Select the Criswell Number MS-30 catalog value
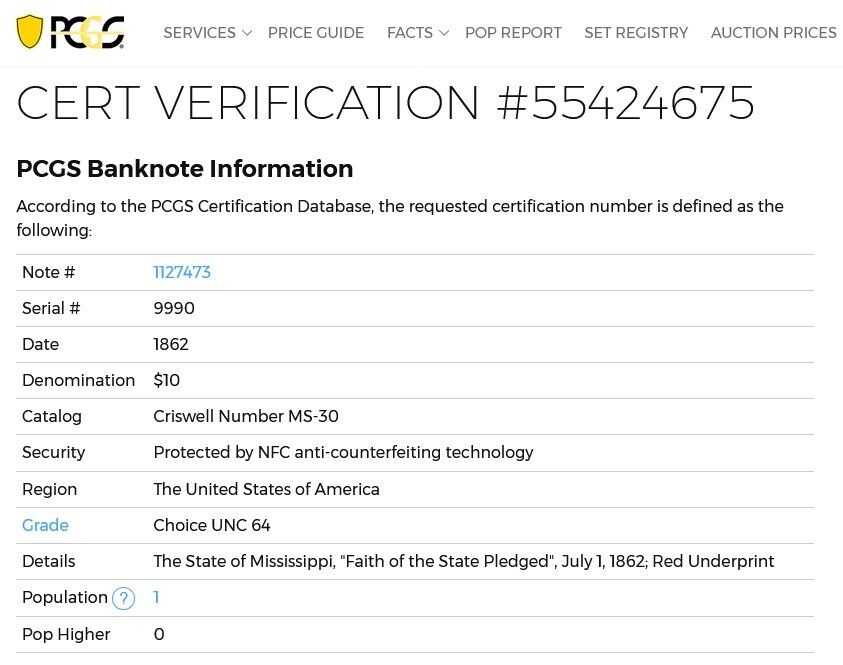The height and width of the screenshot is (665, 843). pos(246,416)
